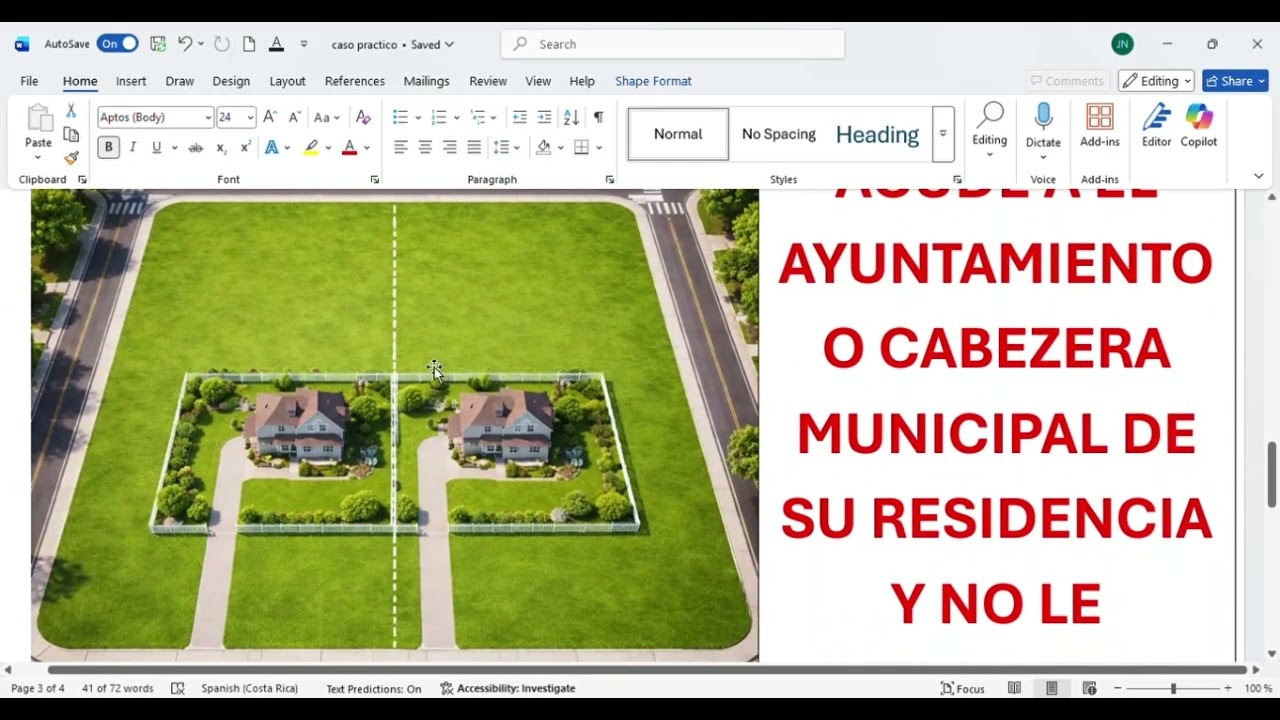Click the Save icon in title bar
Viewport: 1280px width, 720px height.
point(158,44)
